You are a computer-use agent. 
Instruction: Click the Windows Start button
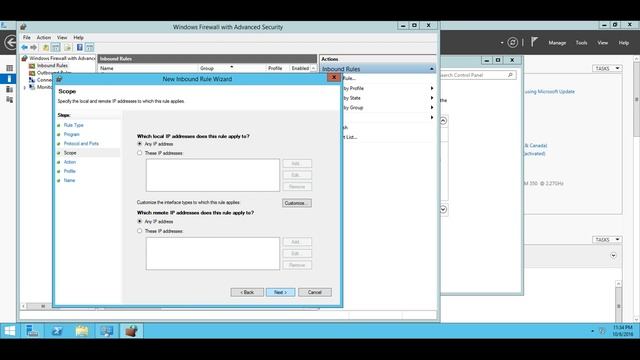coord(9,331)
